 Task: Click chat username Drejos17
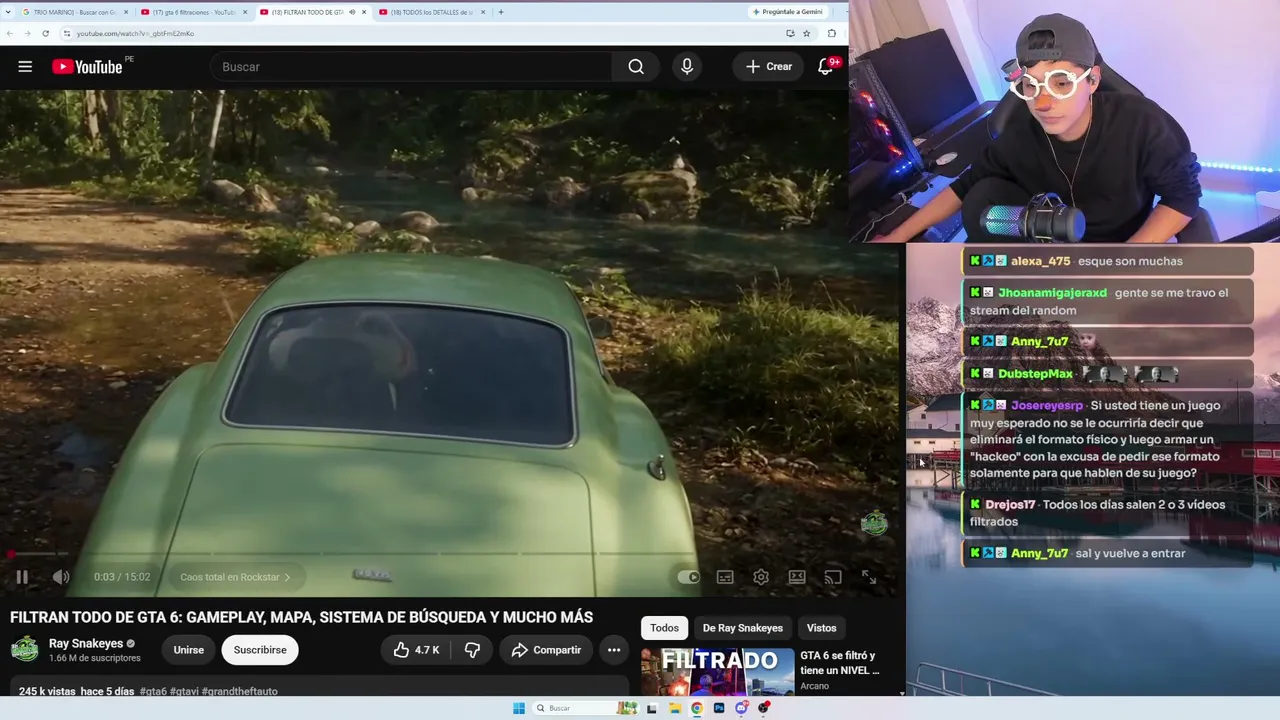tap(1010, 505)
